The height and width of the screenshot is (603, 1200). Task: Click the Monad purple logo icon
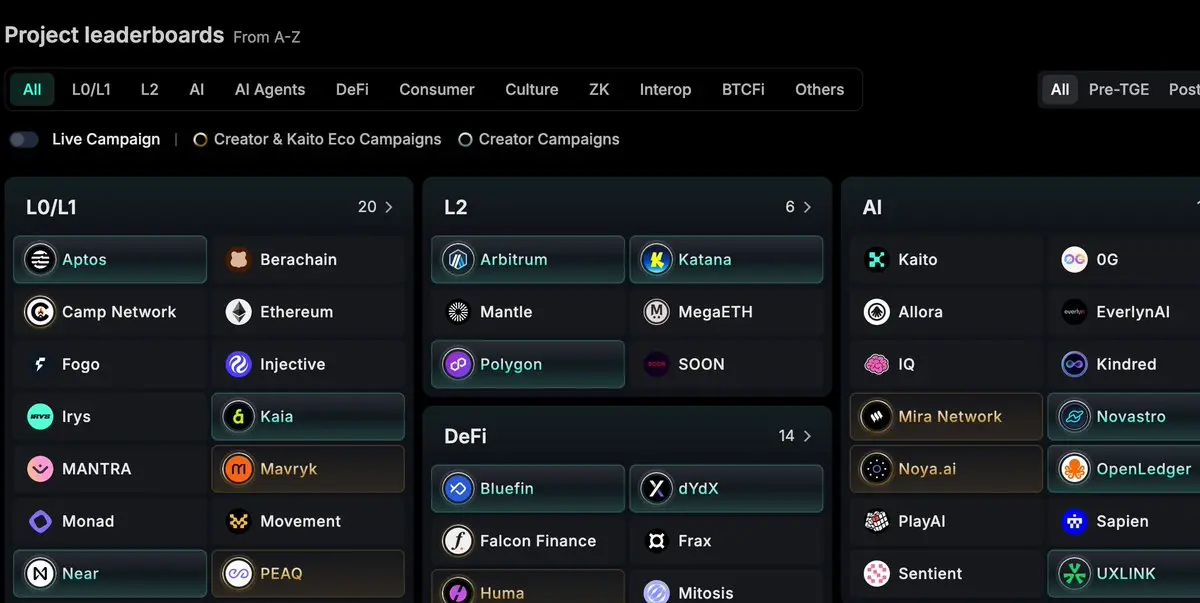[40, 521]
